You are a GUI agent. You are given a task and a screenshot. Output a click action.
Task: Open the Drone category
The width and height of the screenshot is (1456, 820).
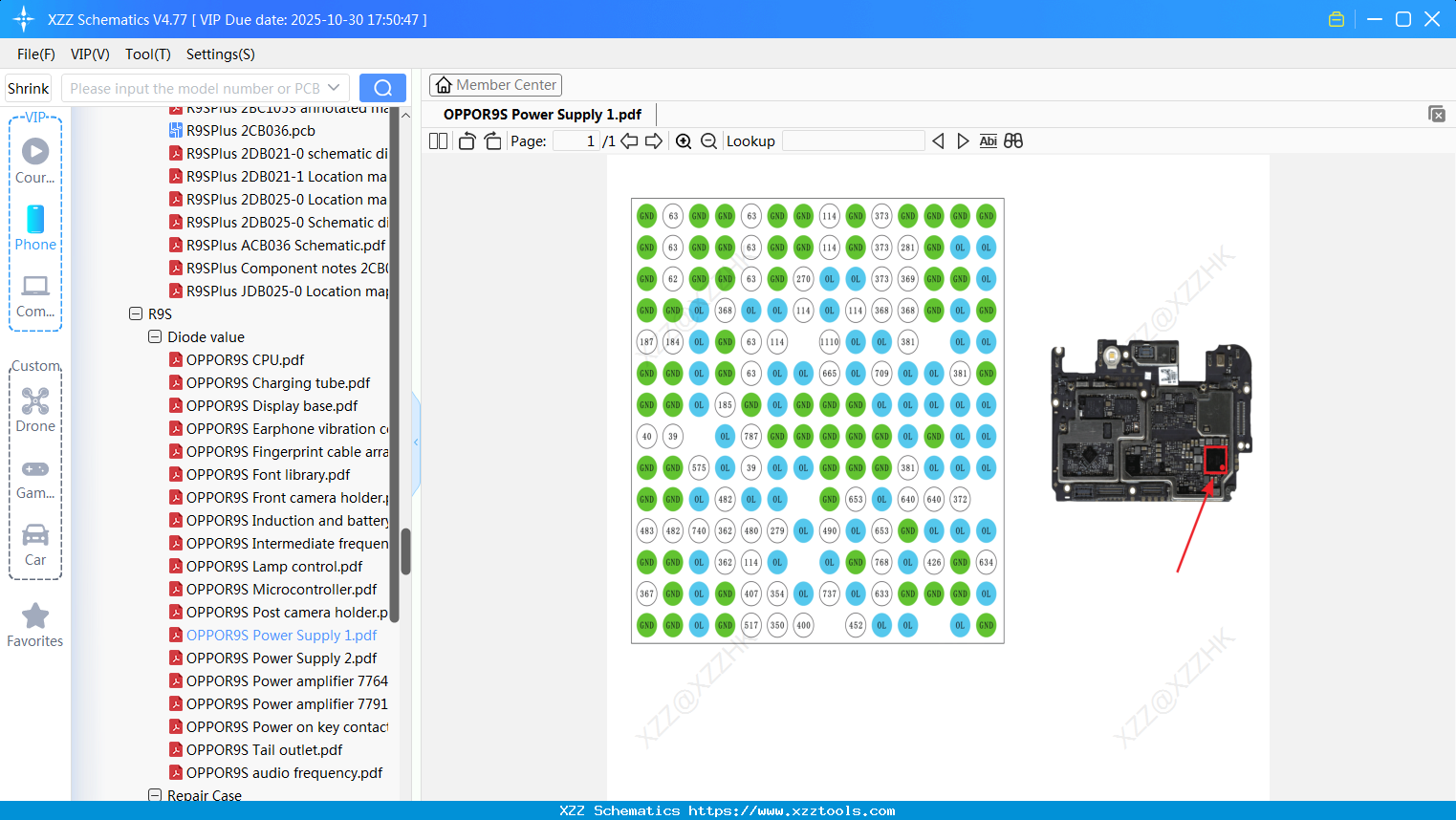(35, 409)
